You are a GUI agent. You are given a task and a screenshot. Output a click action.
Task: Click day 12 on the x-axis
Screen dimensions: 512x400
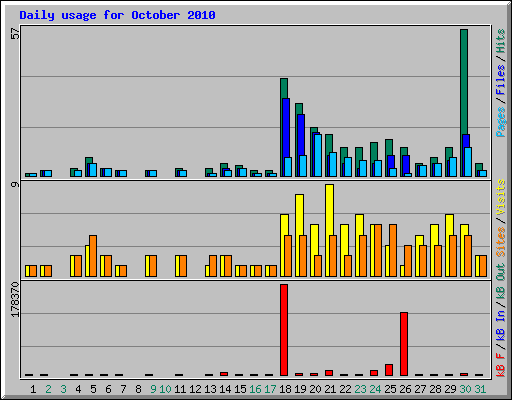[195, 389]
